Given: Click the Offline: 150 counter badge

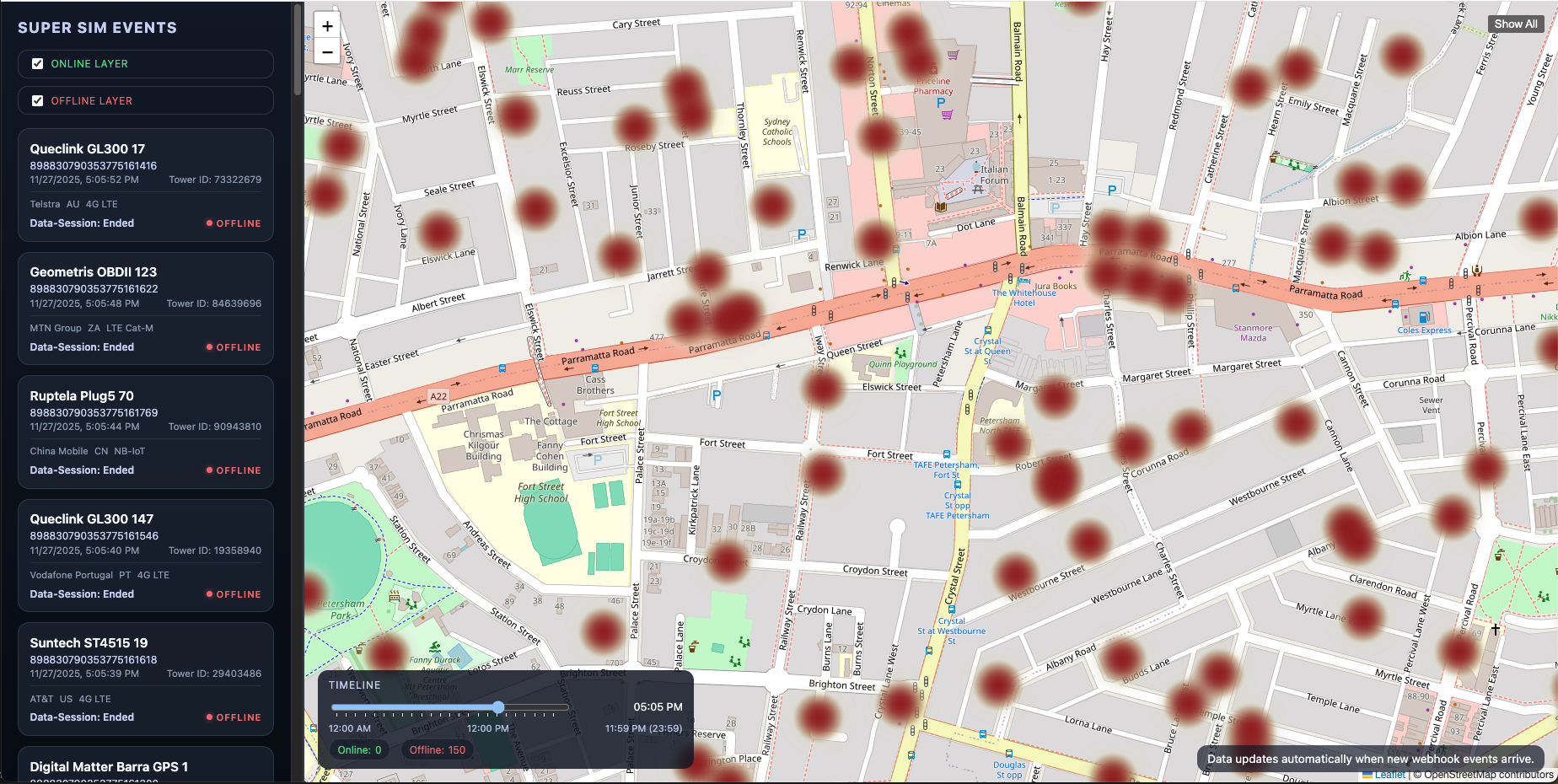Looking at the screenshot, I should [437, 749].
